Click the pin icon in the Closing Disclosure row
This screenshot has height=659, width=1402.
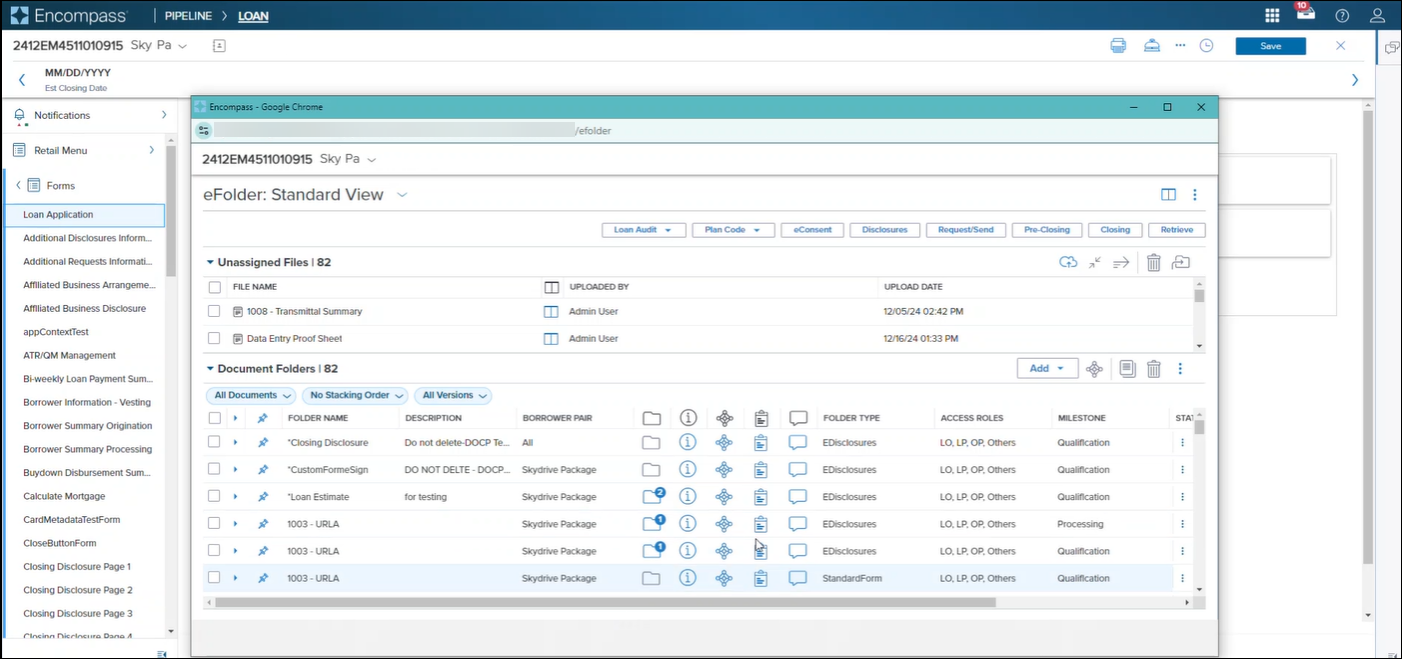pyautogui.click(x=263, y=442)
